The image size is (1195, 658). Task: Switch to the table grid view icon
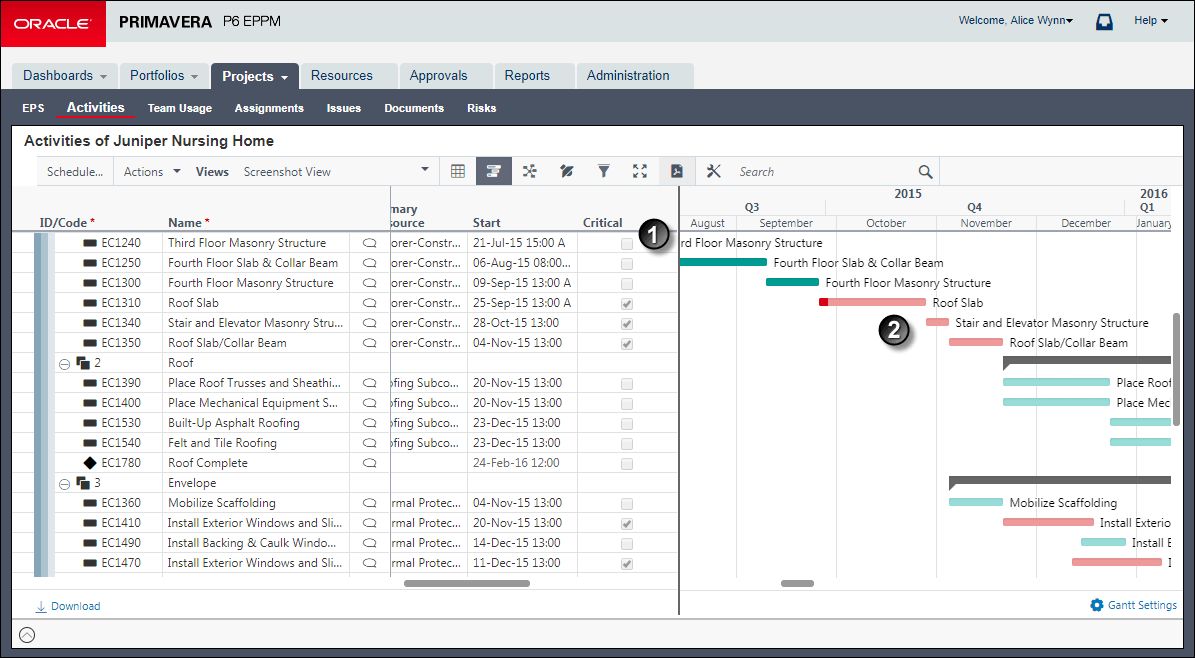458,172
